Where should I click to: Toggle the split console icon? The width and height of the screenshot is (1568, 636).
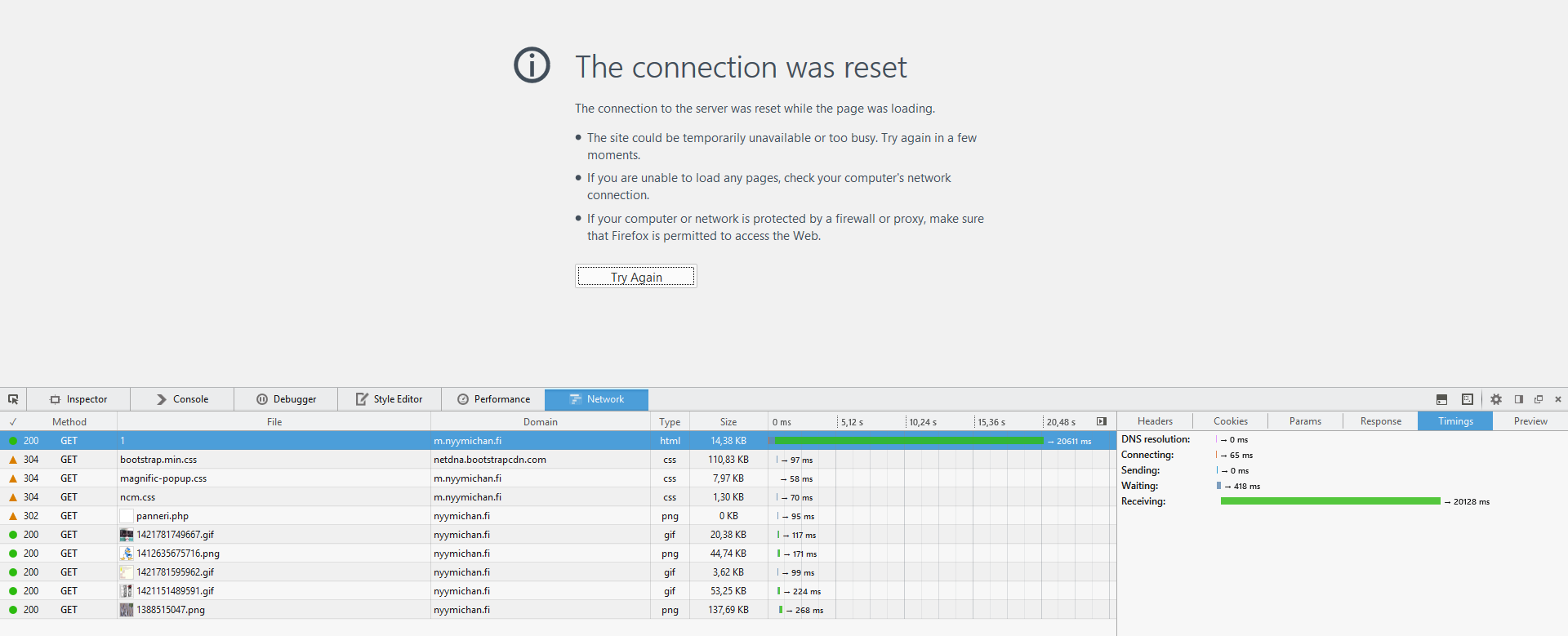tap(1441, 399)
